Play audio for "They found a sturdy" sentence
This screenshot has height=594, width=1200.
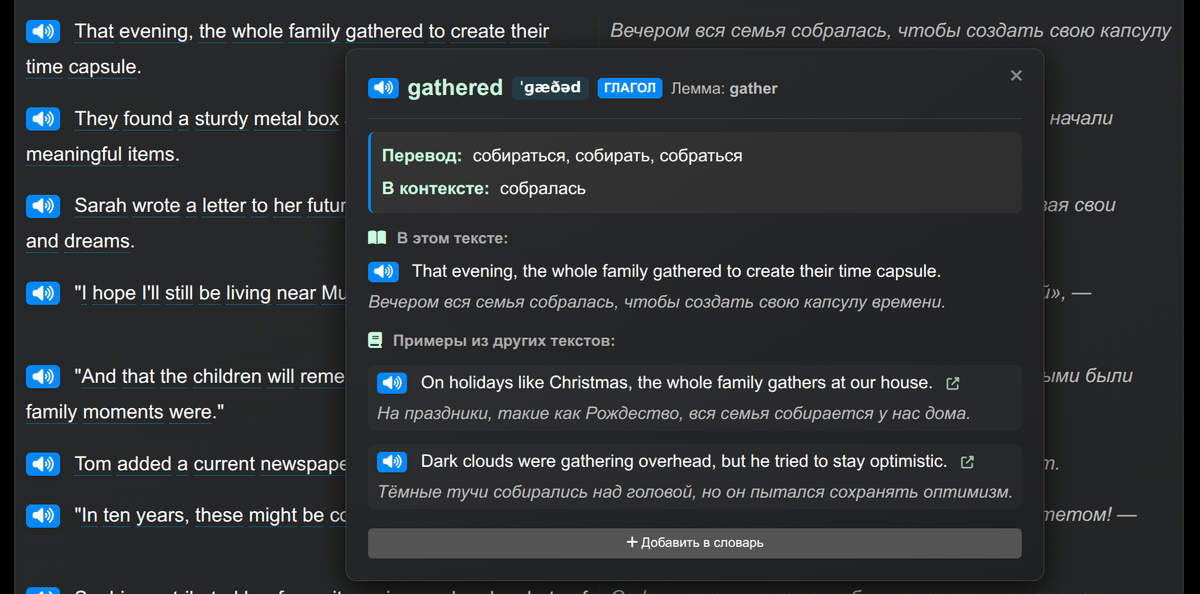(41, 119)
